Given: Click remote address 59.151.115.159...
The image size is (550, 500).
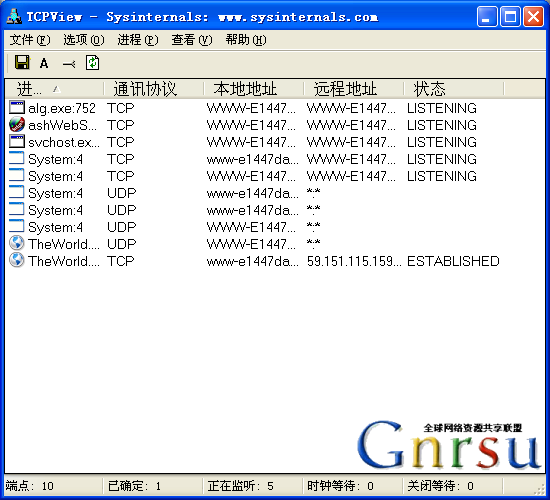Looking at the screenshot, I should click(x=354, y=261).
